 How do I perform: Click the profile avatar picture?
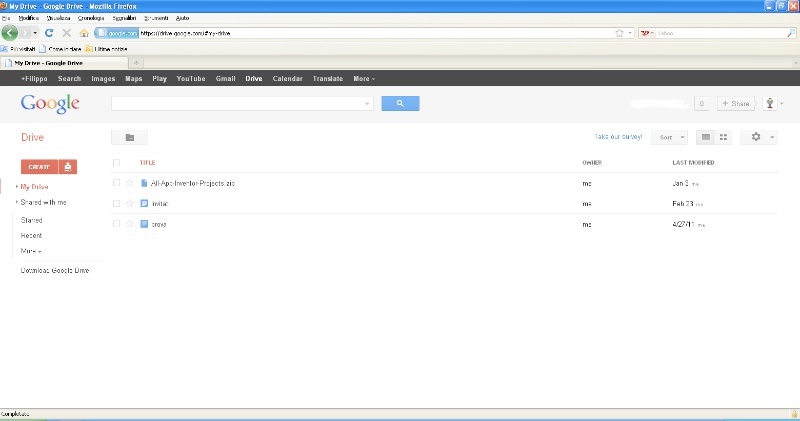click(770, 103)
